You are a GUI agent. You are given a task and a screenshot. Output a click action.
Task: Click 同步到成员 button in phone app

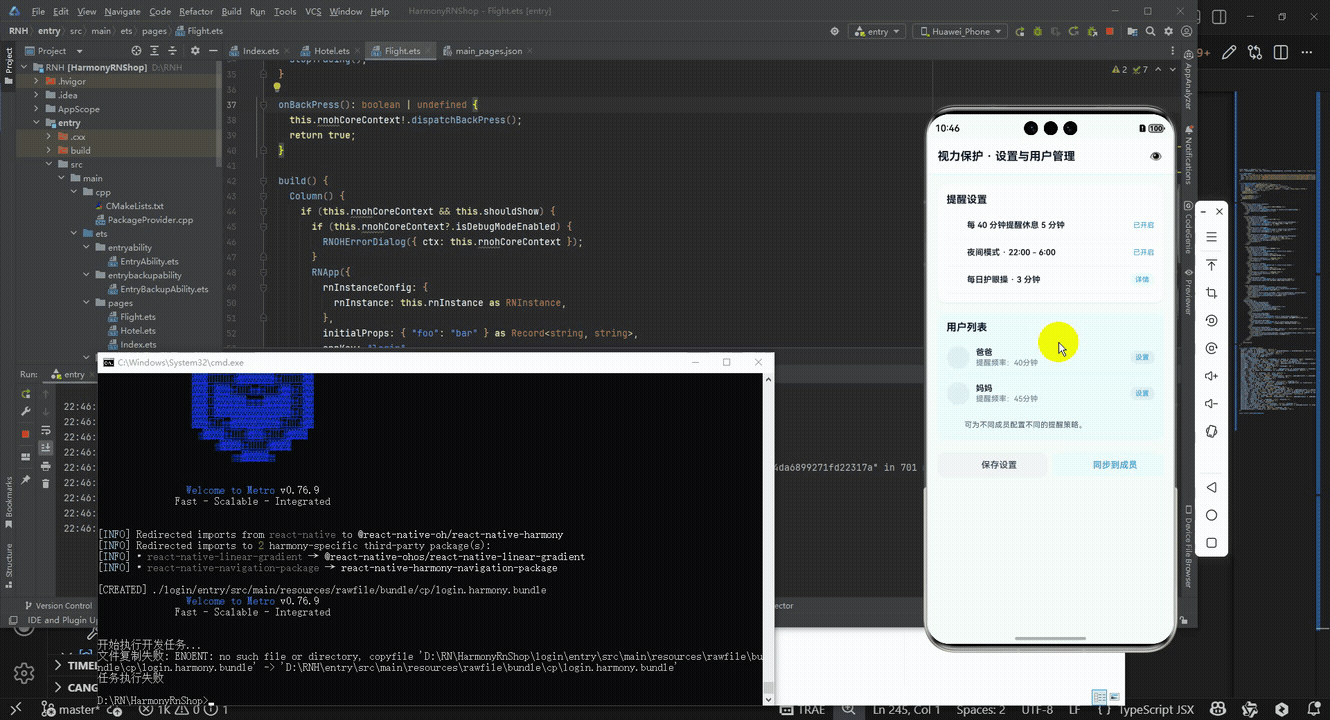(x=1114, y=465)
